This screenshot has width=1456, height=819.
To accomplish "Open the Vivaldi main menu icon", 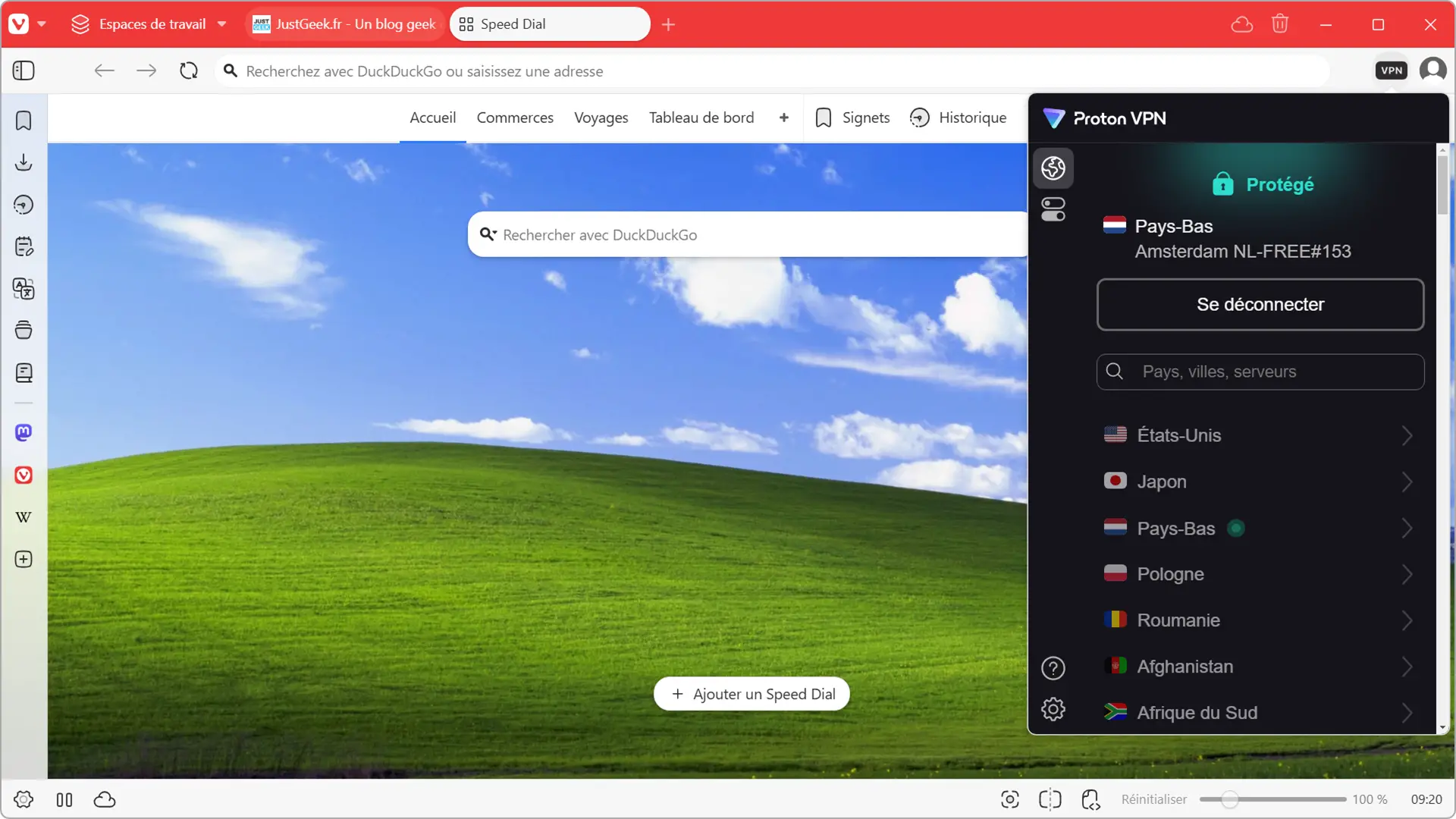I will tap(20, 24).
